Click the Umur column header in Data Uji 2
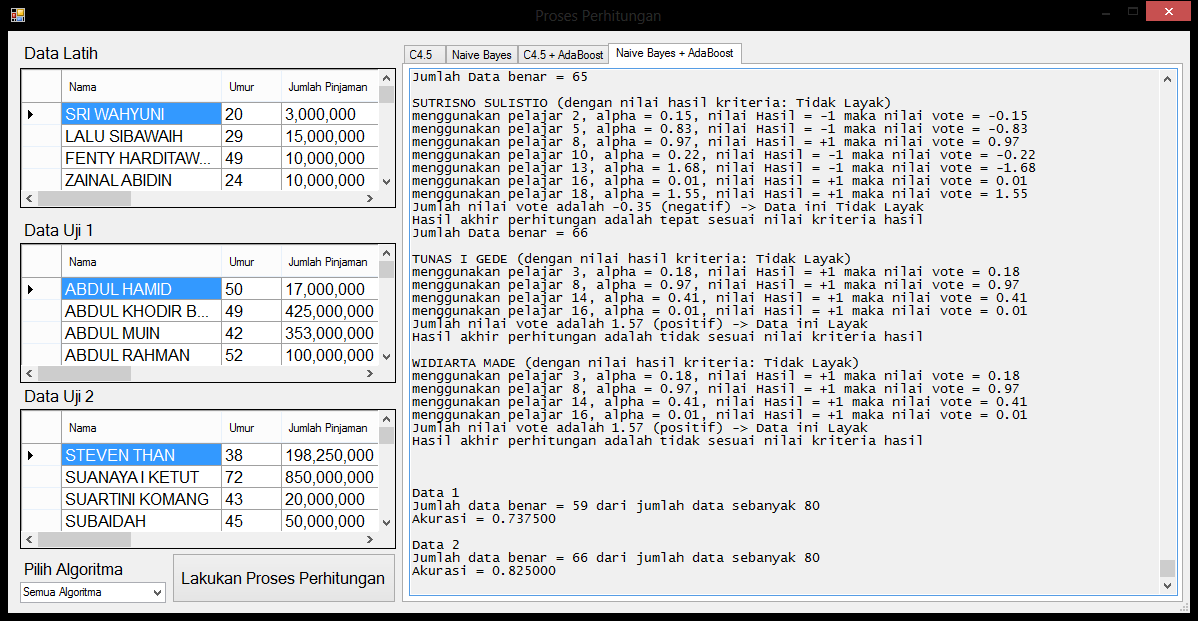The image size is (1198, 621). [x=241, y=428]
